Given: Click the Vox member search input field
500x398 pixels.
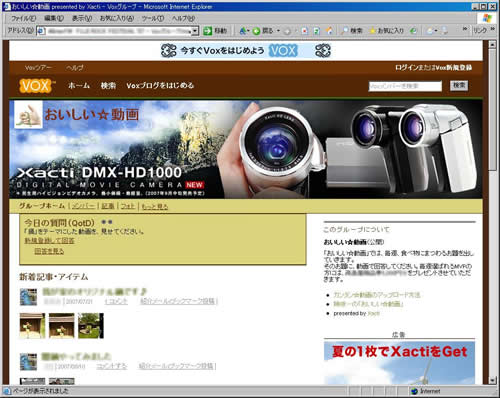Looking at the screenshot, I should coord(405,86).
